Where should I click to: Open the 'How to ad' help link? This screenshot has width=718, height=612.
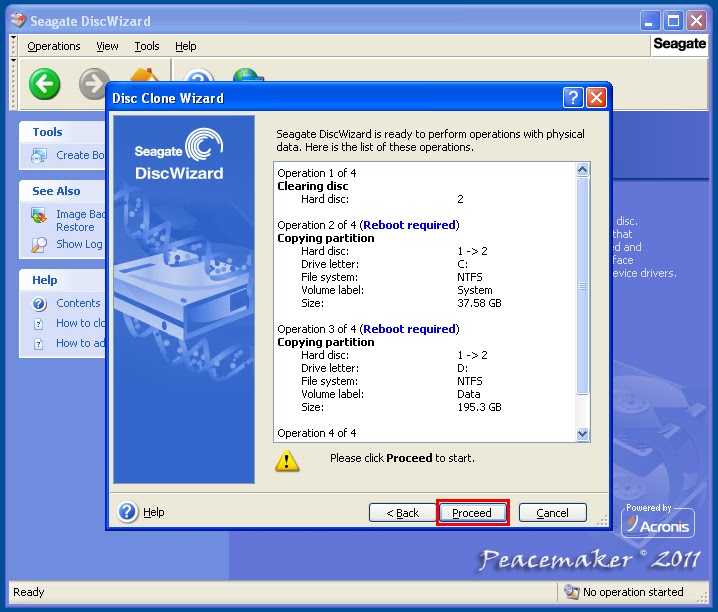click(x=80, y=343)
